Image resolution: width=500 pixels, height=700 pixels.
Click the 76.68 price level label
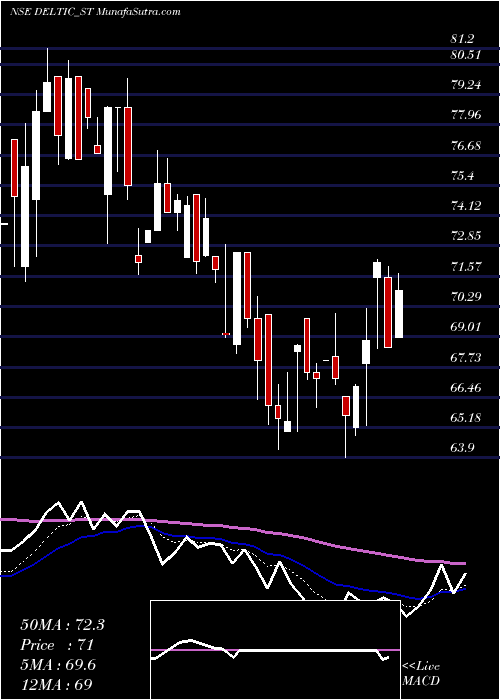click(x=466, y=146)
